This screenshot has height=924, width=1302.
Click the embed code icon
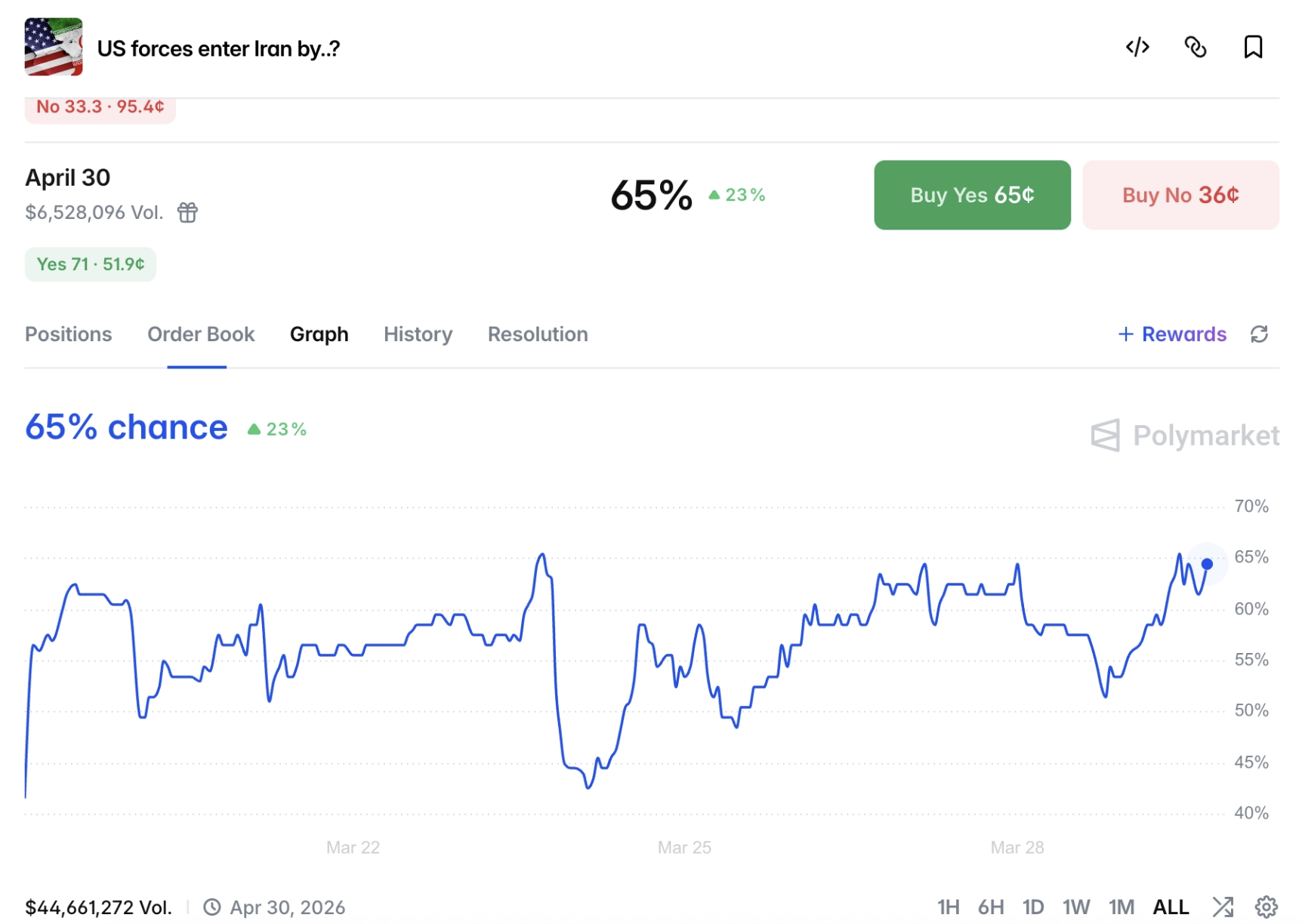pos(1137,48)
